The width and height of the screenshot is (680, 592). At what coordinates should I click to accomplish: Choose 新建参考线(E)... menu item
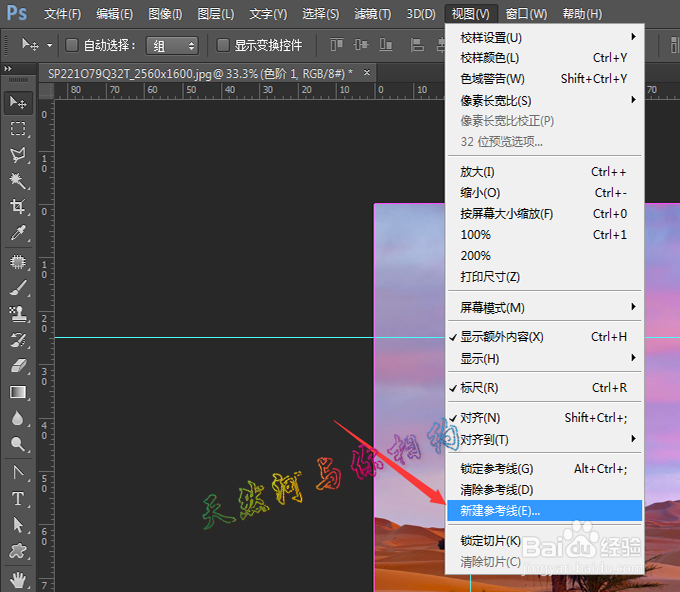pyautogui.click(x=545, y=511)
